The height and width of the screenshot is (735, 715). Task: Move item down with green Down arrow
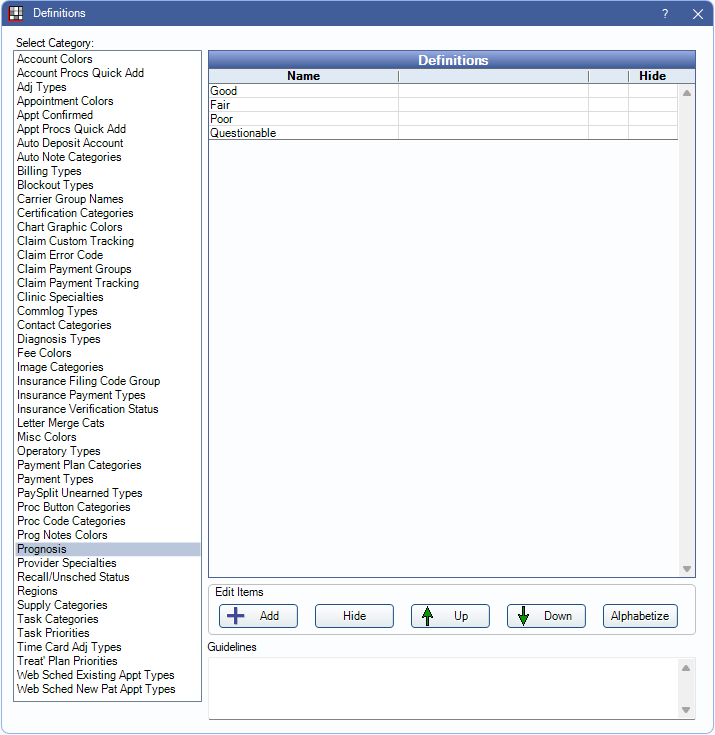click(546, 616)
